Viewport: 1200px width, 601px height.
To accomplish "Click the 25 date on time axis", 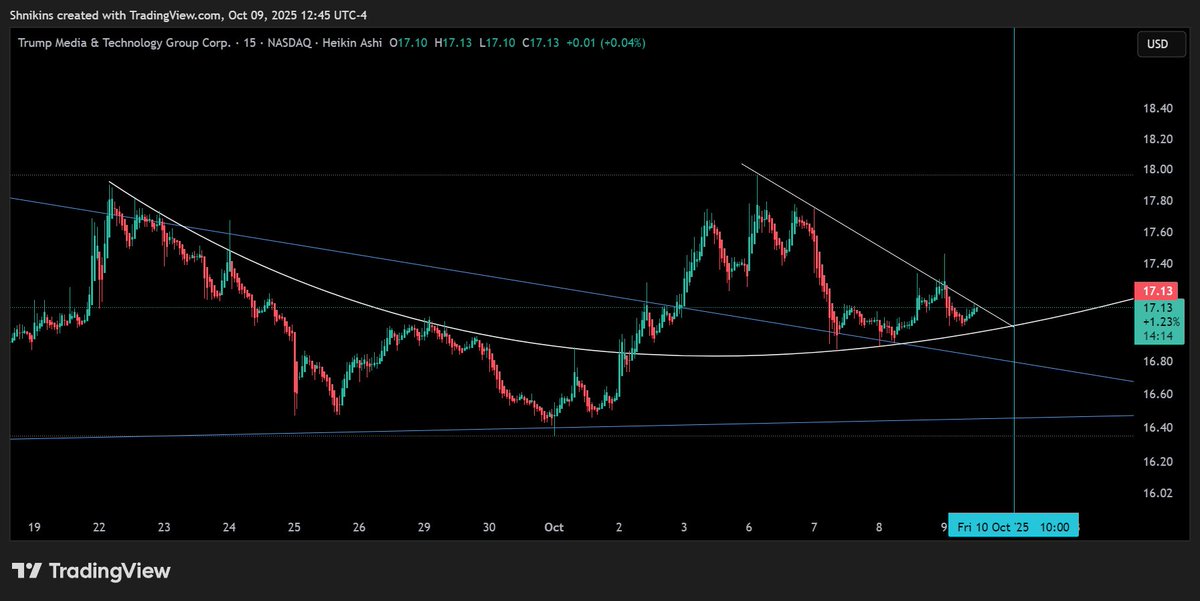I will [294, 526].
